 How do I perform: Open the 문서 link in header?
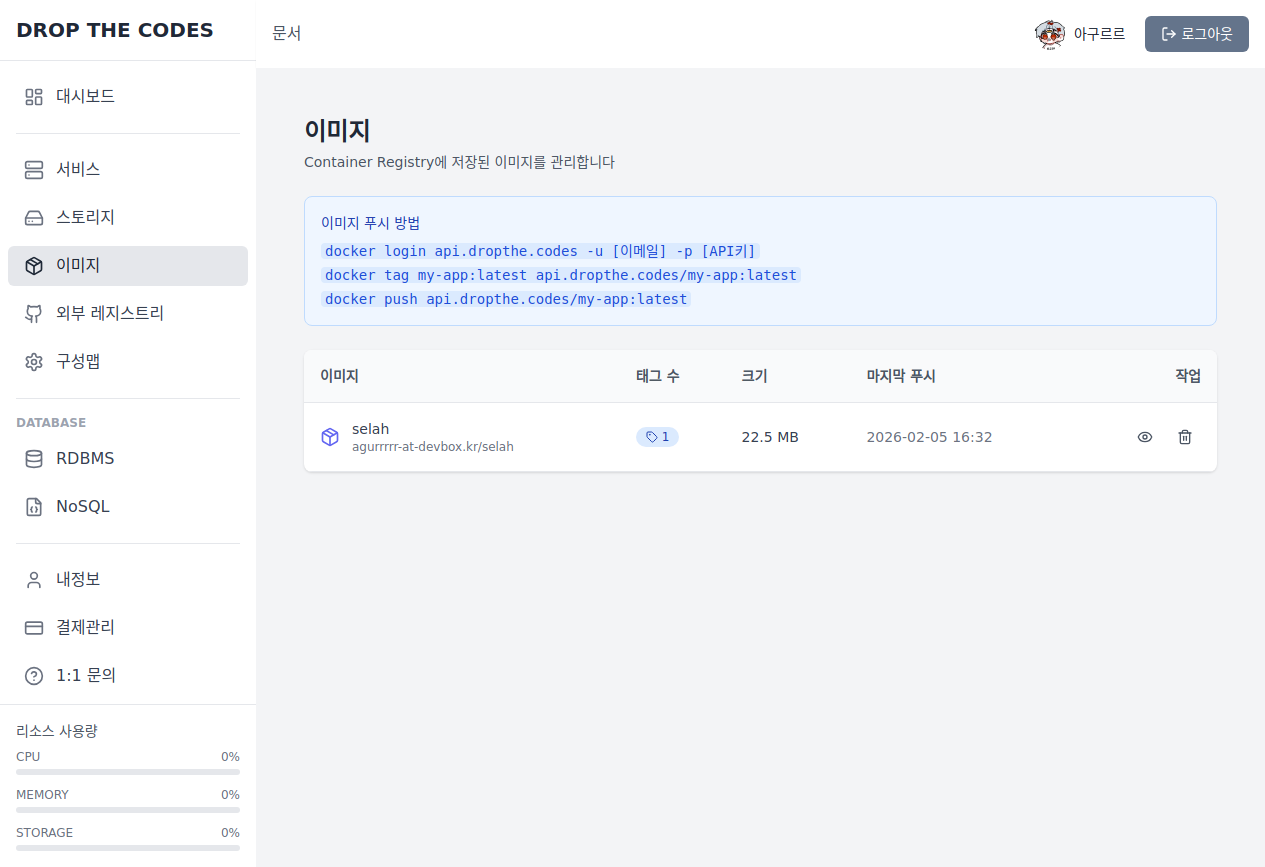[x=287, y=33]
